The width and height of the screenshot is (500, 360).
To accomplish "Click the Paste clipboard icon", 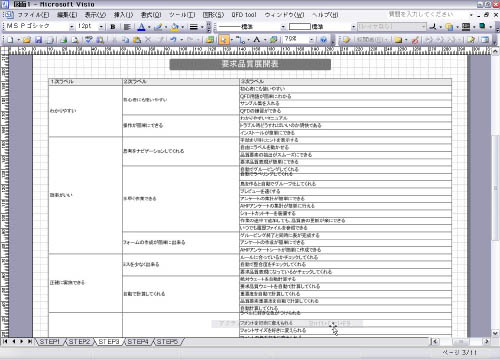I will (137, 40).
